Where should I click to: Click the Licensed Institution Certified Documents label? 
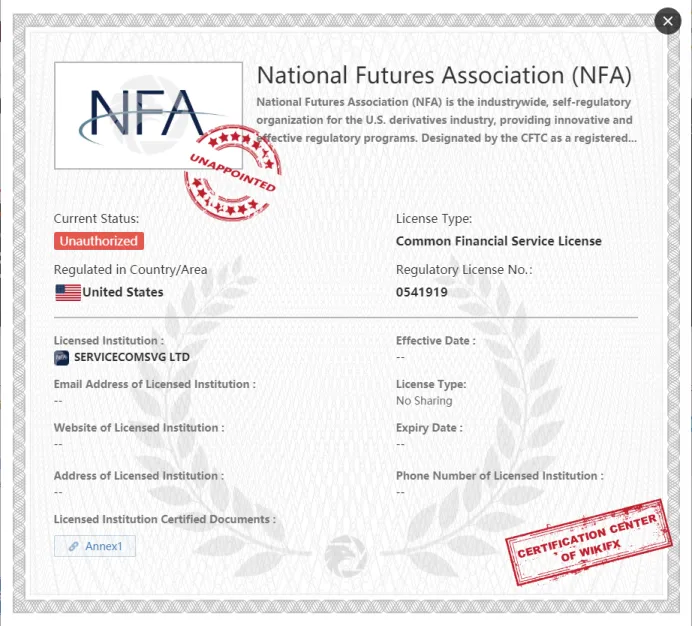165,520
